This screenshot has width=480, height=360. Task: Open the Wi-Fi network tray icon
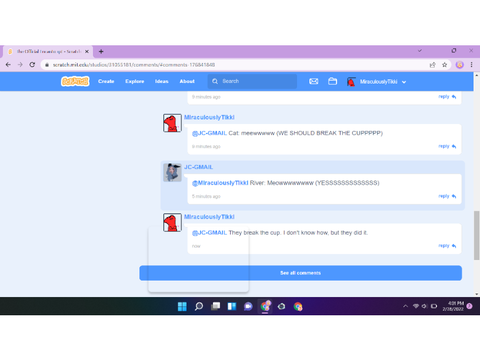416,306
